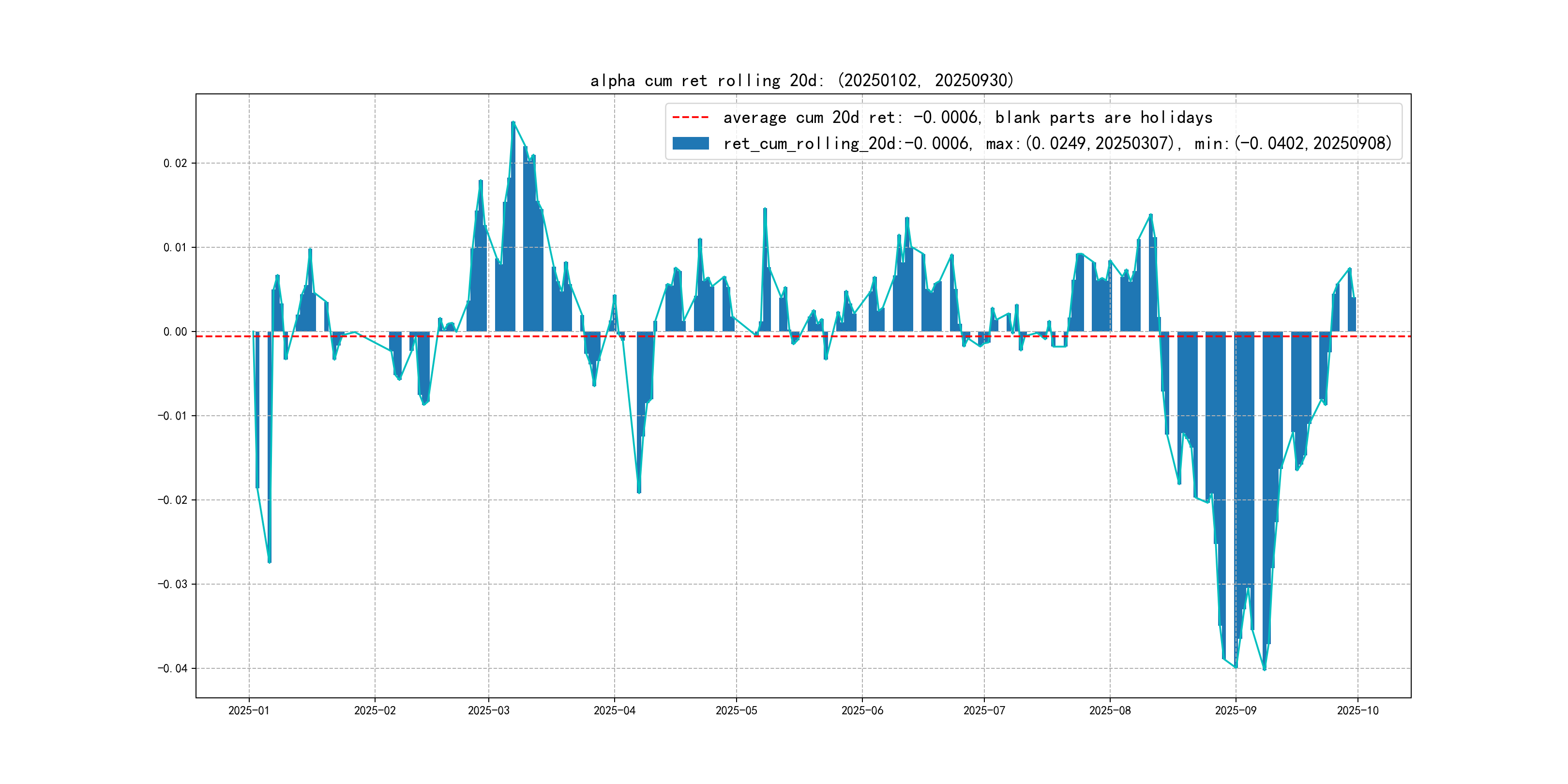Click the 2025-10 x-axis label
The height and width of the screenshot is (784, 1568).
(1357, 710)
